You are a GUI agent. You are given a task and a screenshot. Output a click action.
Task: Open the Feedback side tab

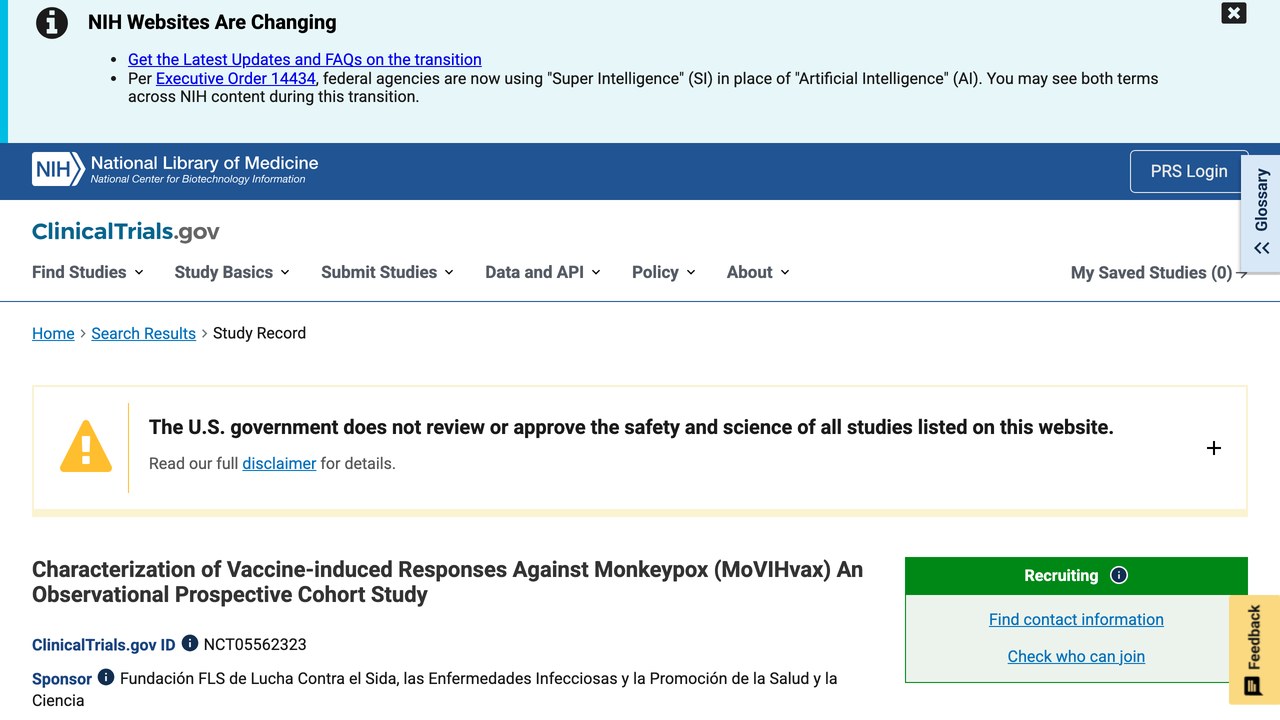[1254, 650]
